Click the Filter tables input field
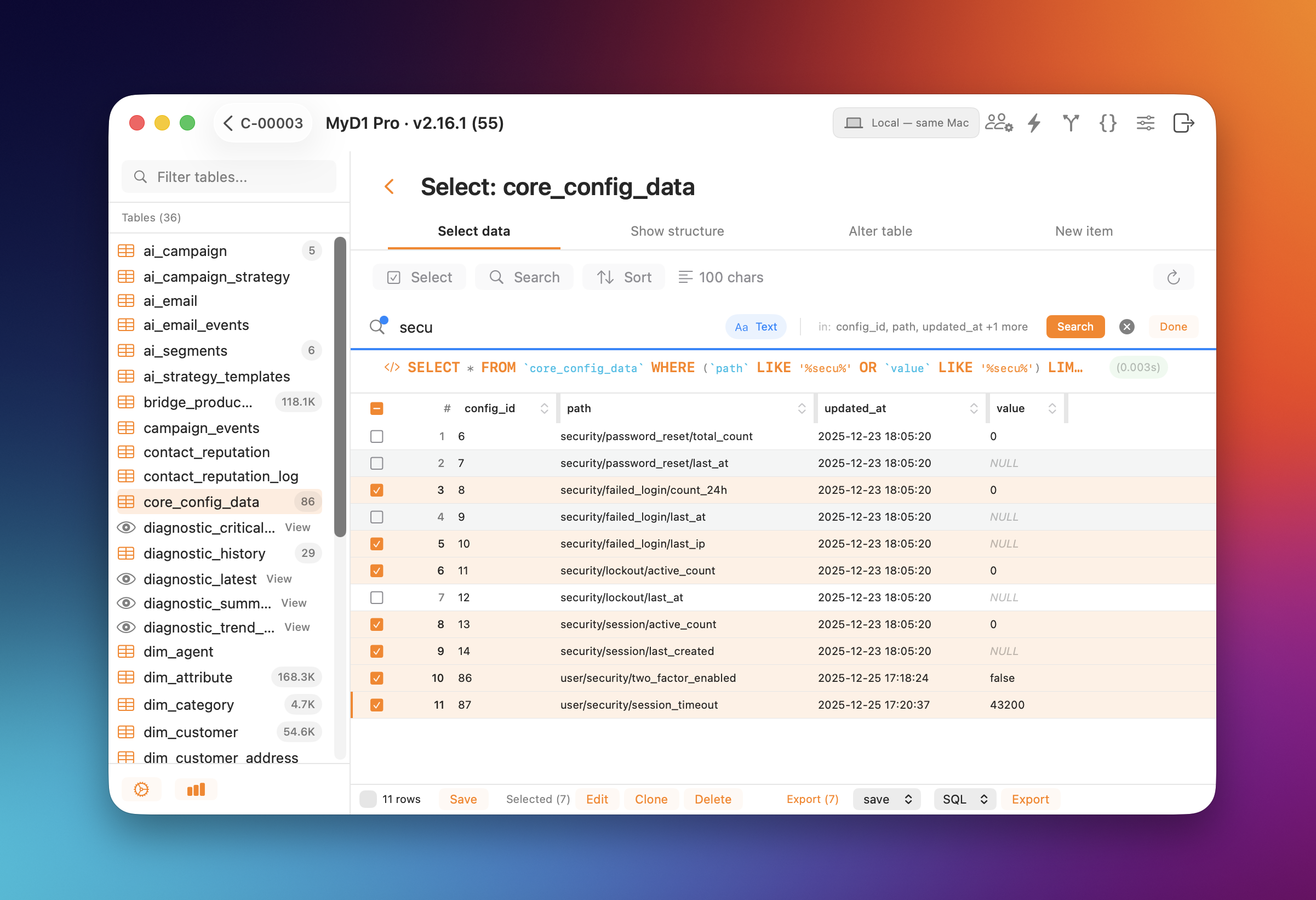The image size is (1316, 900). click(x=229, y=176)
